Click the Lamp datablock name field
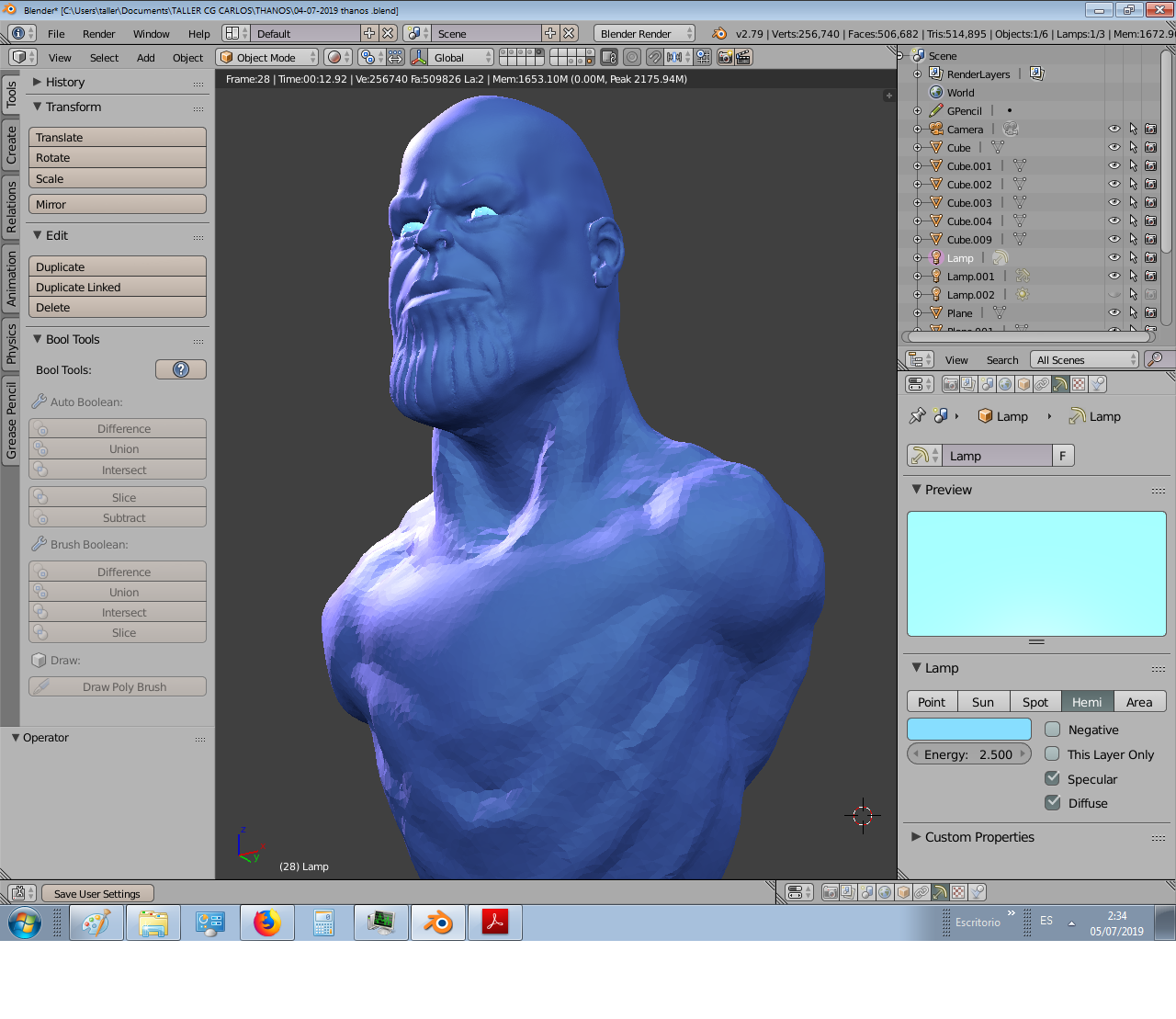The image size is (1176, 1019). coord(998,456)
